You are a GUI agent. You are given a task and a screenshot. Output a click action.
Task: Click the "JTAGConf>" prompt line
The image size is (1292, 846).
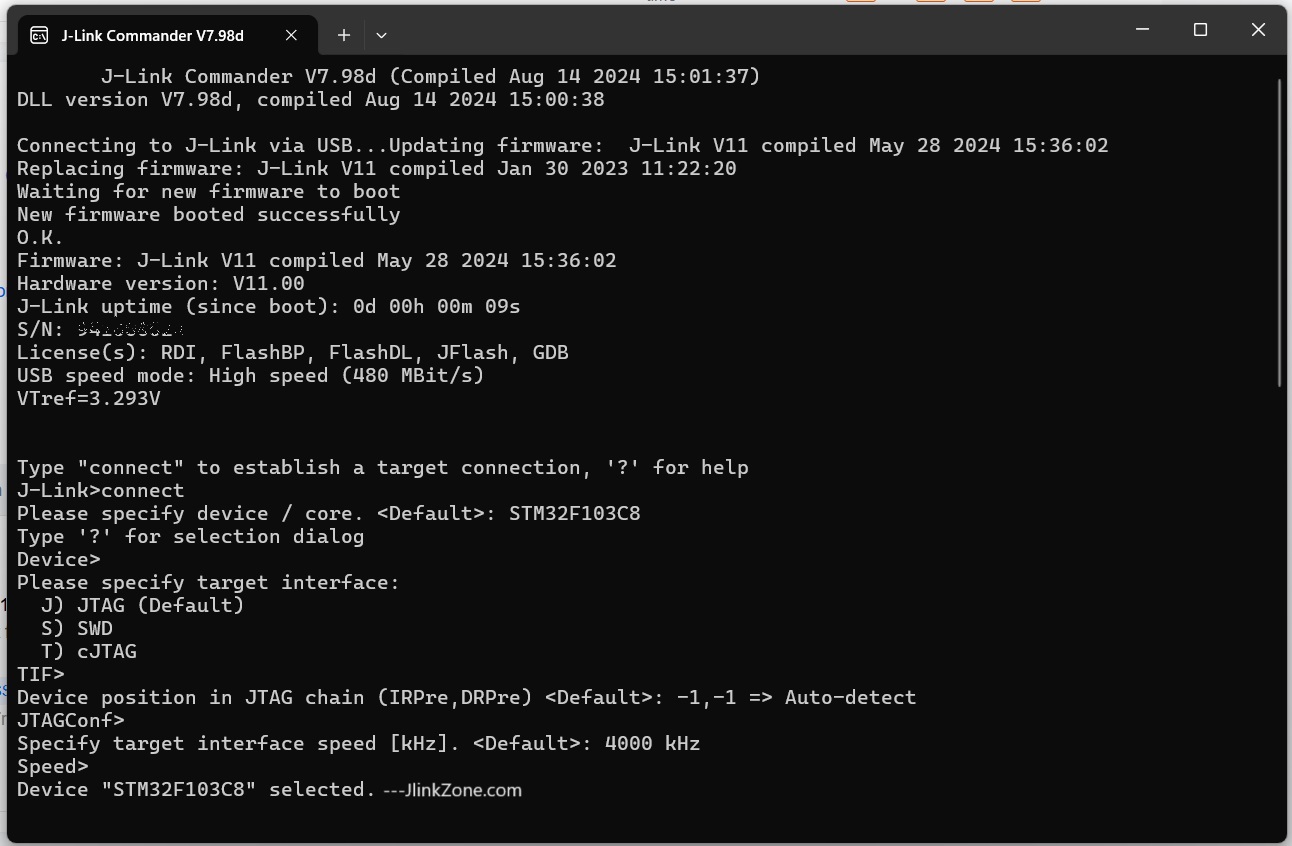coord(71,721)
